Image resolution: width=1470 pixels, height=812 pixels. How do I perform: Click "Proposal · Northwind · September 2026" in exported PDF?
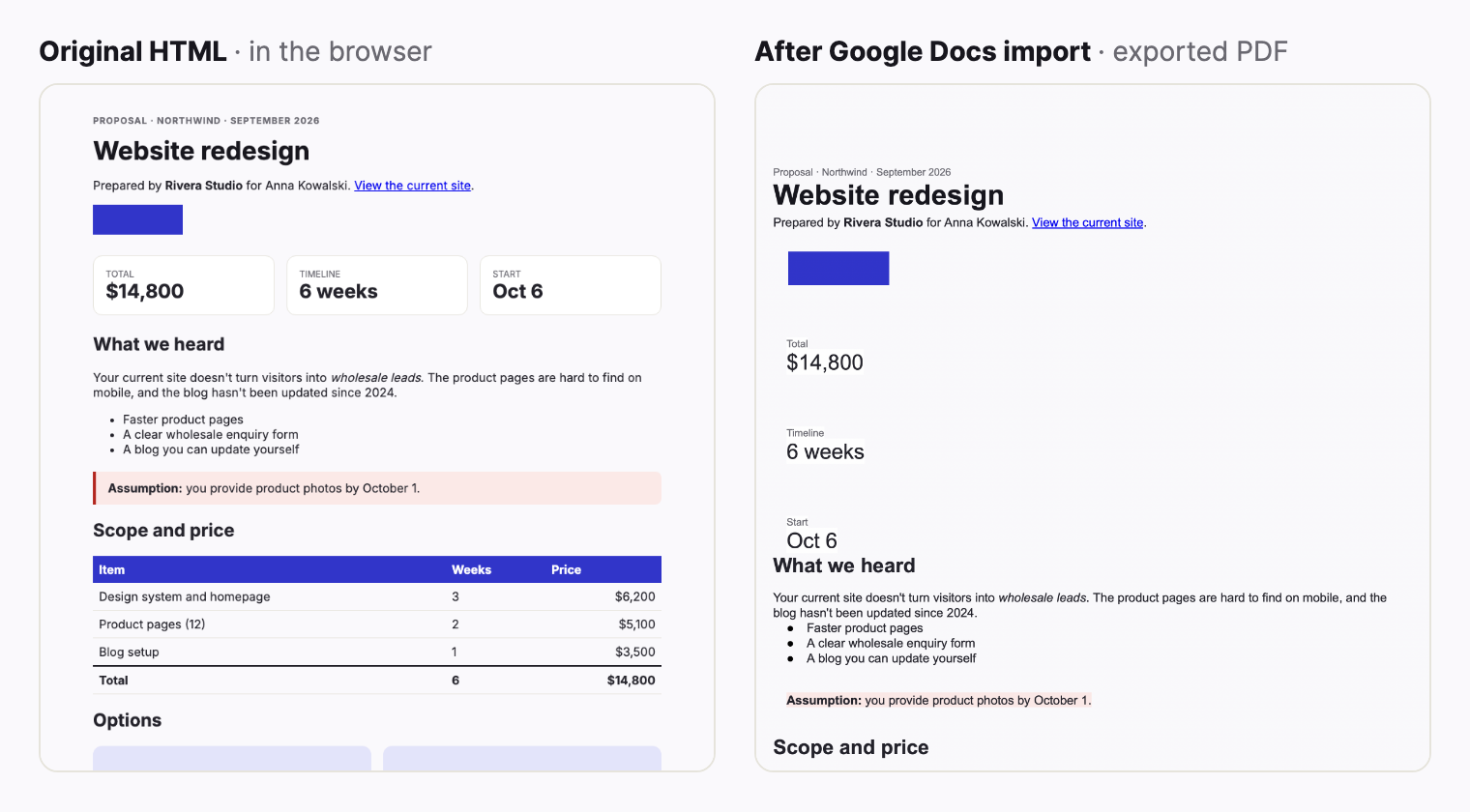[x=862, y=172]
